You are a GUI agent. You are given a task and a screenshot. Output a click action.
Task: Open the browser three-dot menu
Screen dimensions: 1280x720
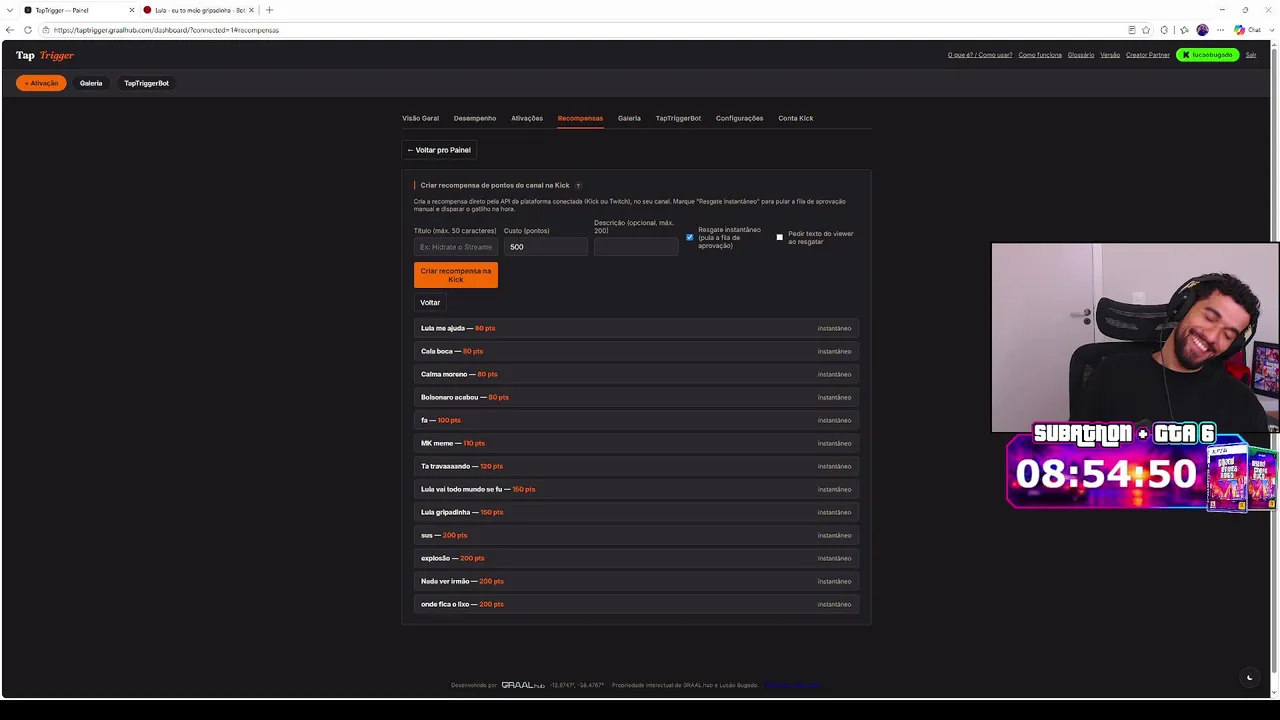1220,30
